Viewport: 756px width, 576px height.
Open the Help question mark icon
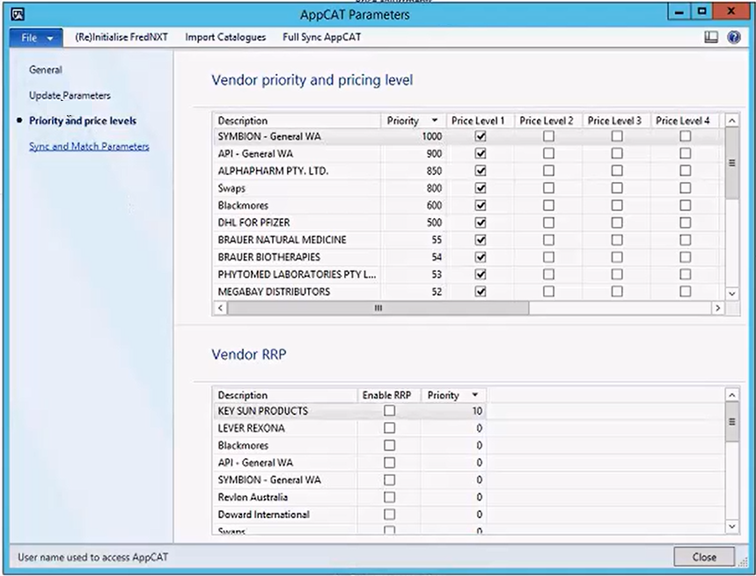734,37
